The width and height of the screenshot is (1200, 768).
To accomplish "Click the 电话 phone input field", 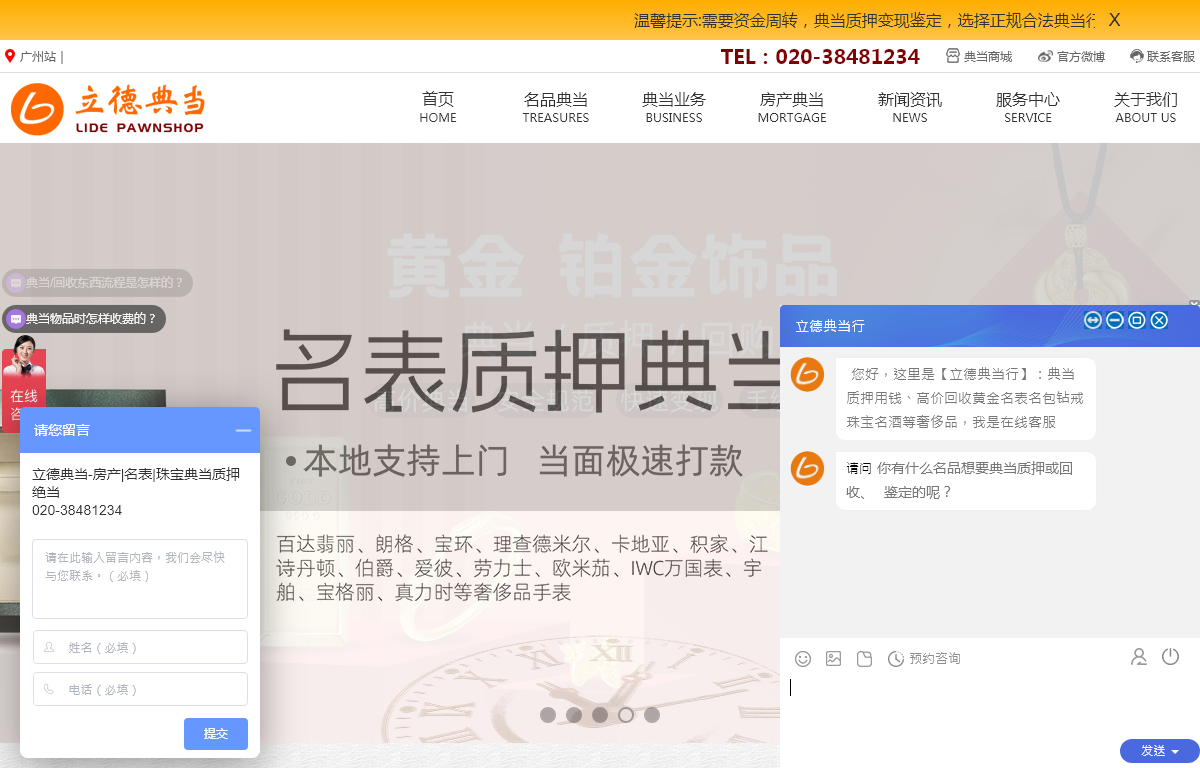I will click(x=140, y=689).
